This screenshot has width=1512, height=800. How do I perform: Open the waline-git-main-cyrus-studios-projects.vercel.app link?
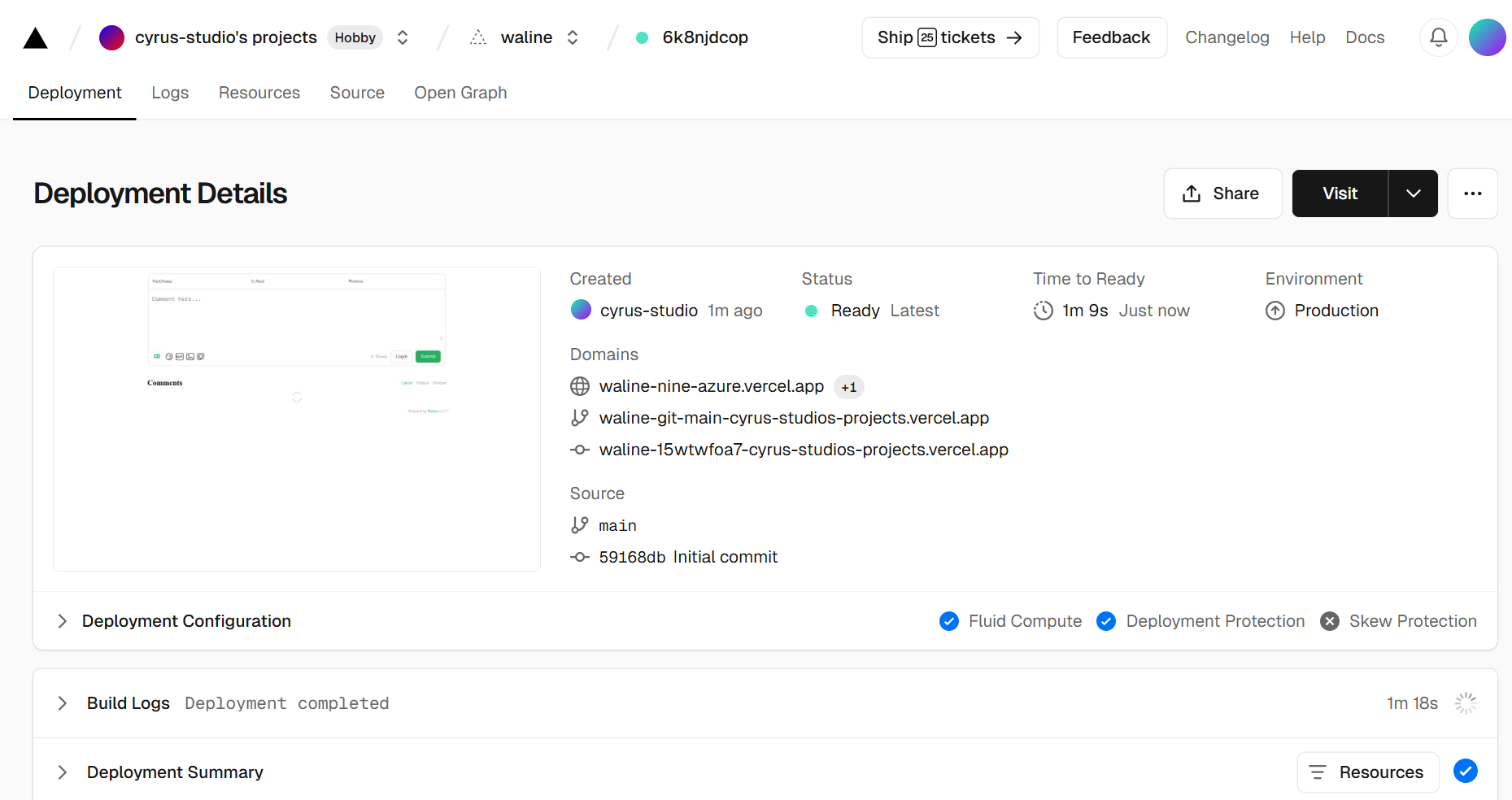(794, 418)
